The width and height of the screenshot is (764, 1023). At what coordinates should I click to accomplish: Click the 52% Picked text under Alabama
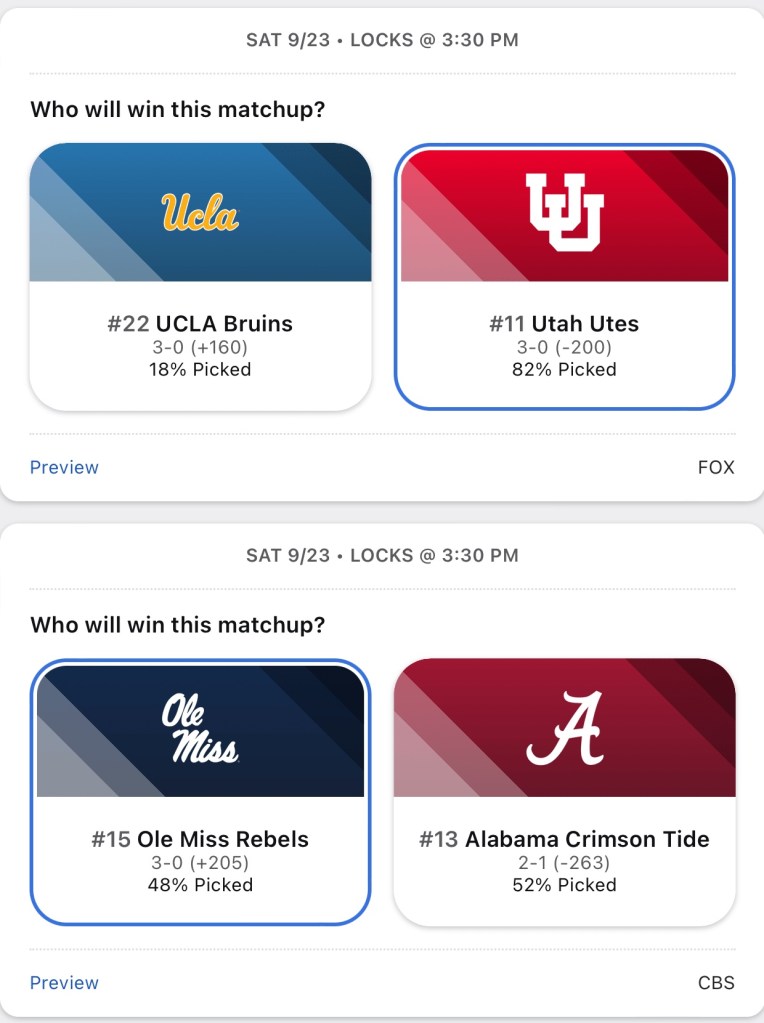565,885
